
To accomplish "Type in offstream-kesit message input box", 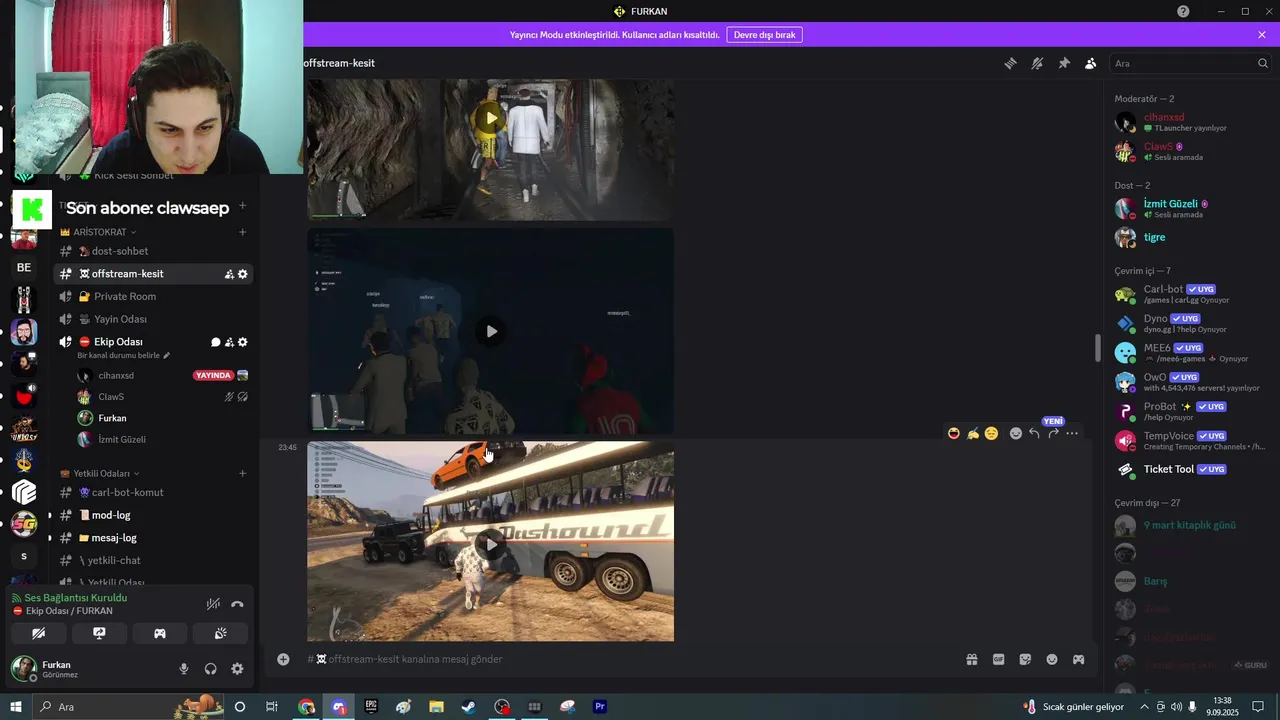I will [x=630, y=659].
